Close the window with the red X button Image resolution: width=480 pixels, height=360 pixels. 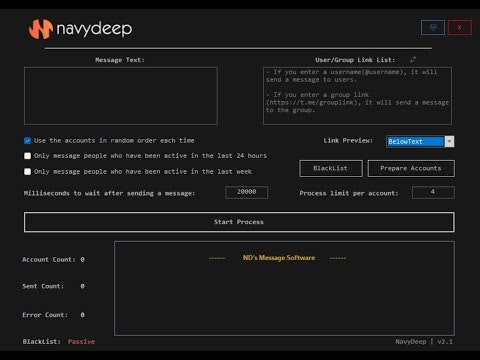(x=460, y=27)
